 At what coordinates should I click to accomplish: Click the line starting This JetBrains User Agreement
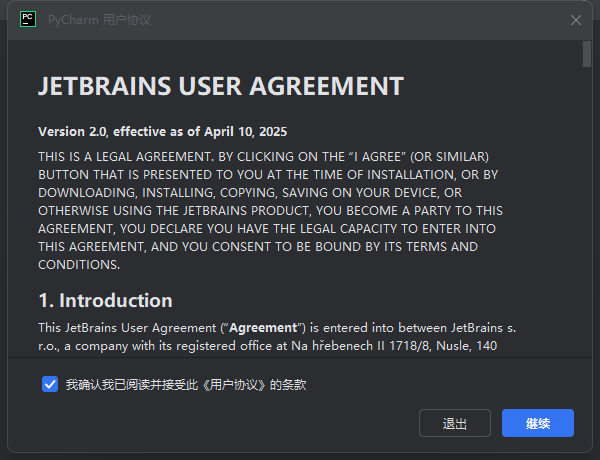click(277, 328)
